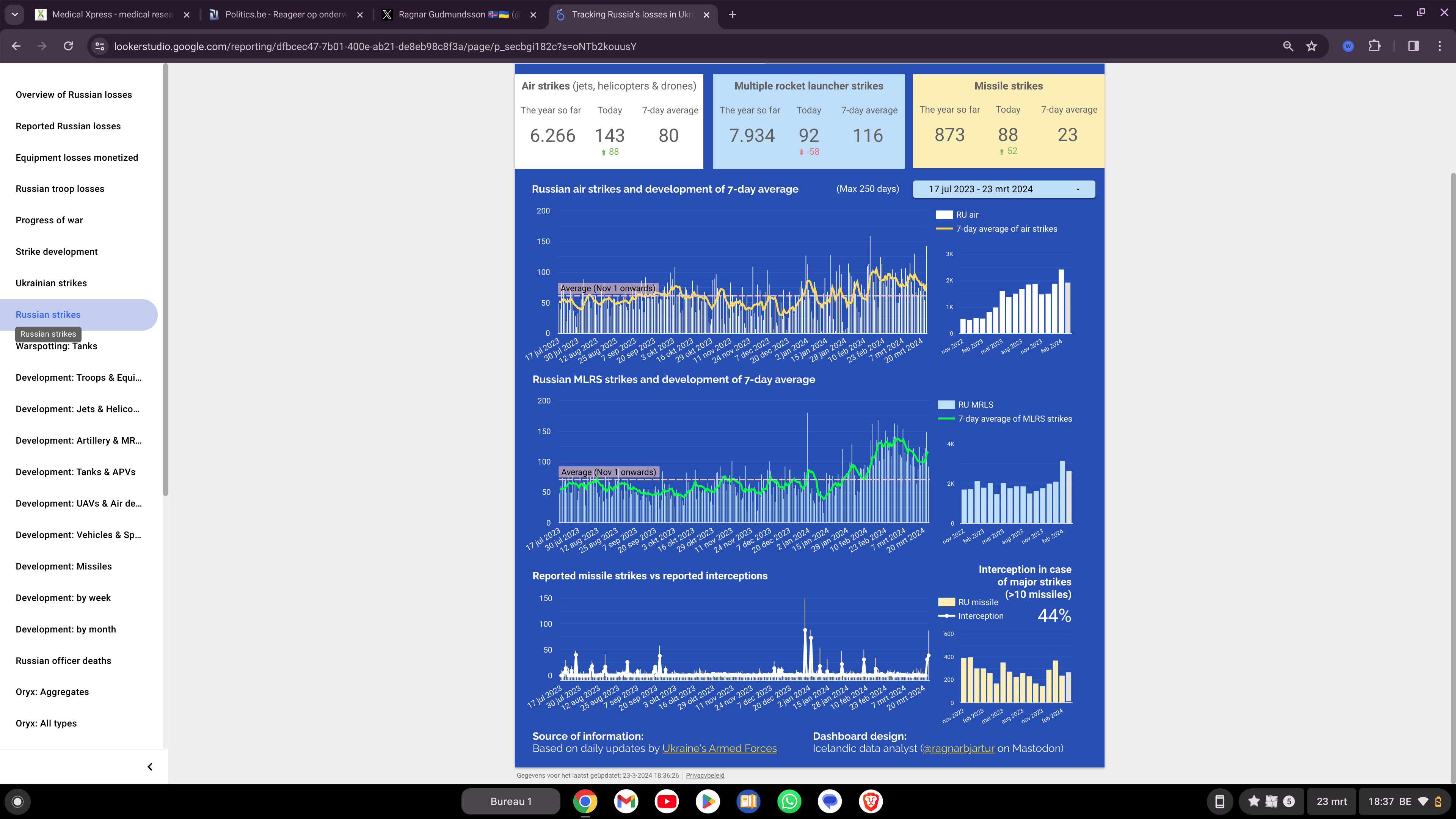Open the Brave browser shelf icon

pyautogui.click(x=871, y=801)
